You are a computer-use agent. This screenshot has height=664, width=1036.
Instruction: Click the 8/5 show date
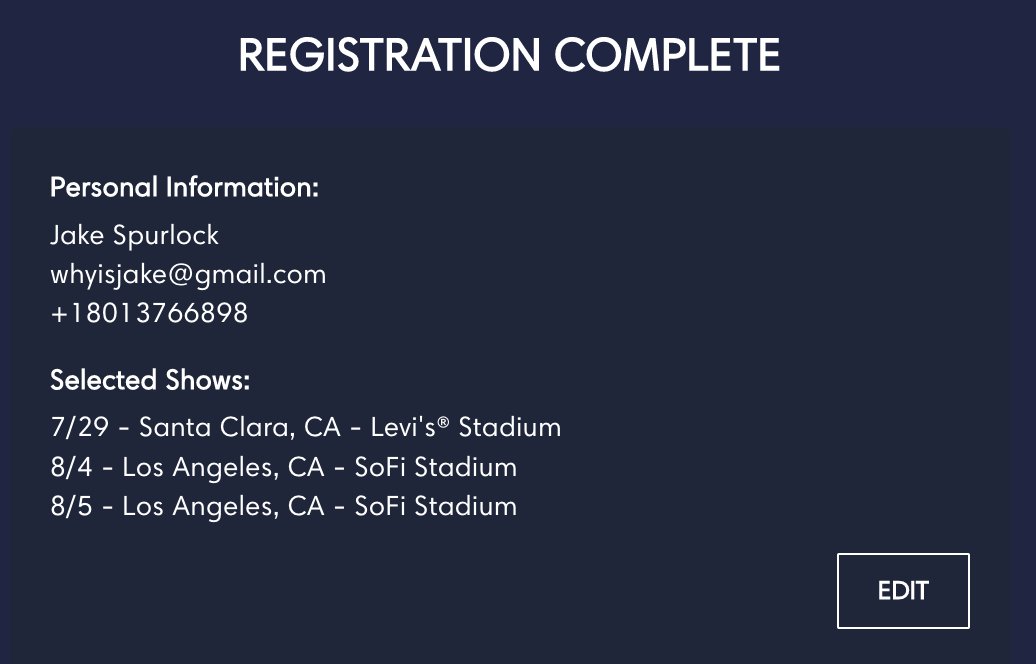pyautogui.click(x=68, y=506)
